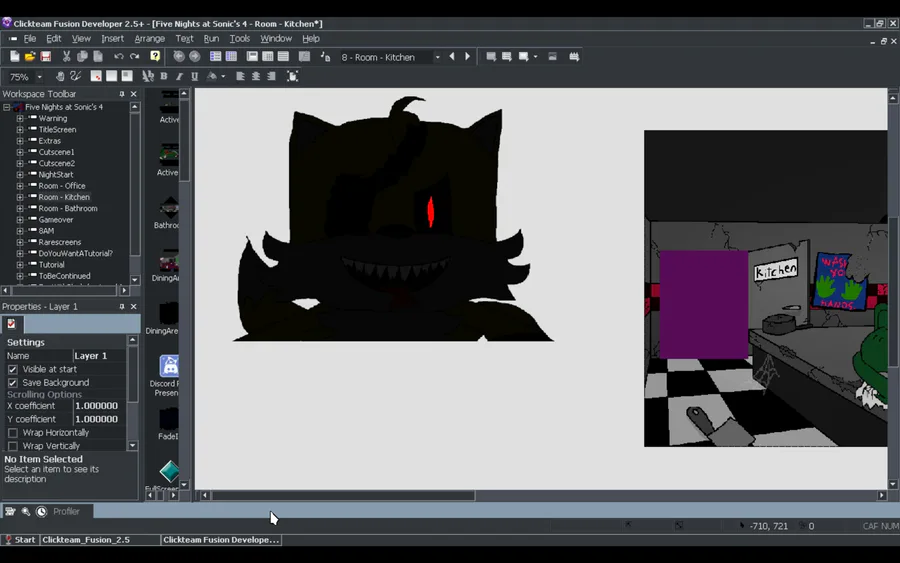The height and width of the screenshot is (563, 900).
Task: Open the Insert menu
Action: point(112,39)
